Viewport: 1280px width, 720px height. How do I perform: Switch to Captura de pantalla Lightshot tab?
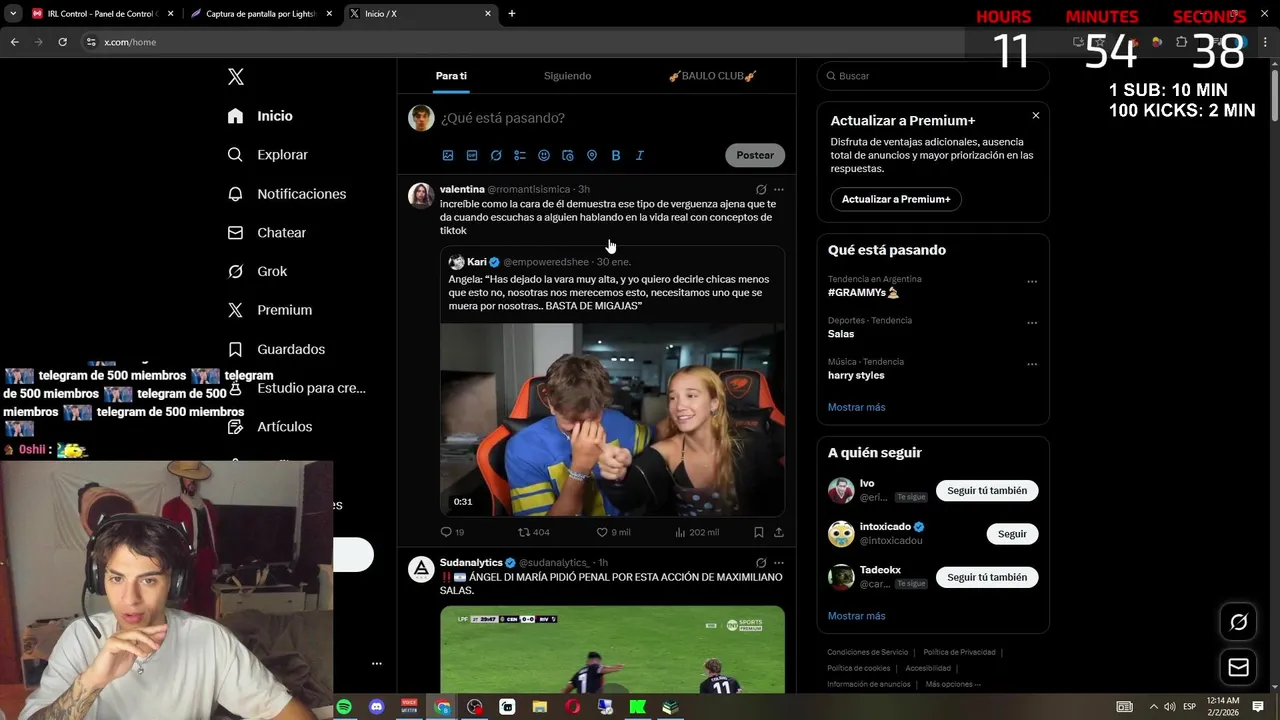click(260, 14)
